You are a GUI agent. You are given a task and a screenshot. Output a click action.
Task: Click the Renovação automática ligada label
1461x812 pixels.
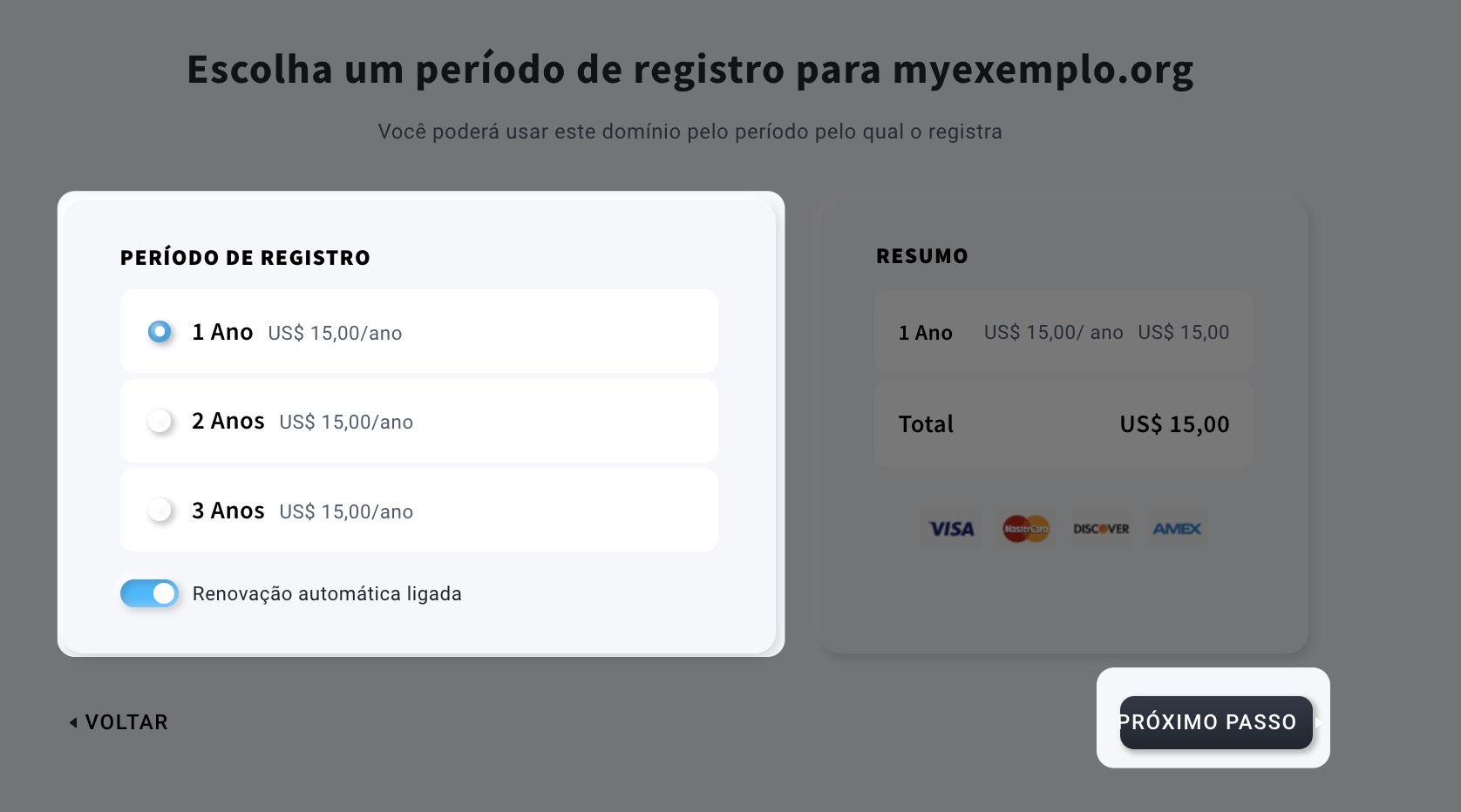(327, 594)
